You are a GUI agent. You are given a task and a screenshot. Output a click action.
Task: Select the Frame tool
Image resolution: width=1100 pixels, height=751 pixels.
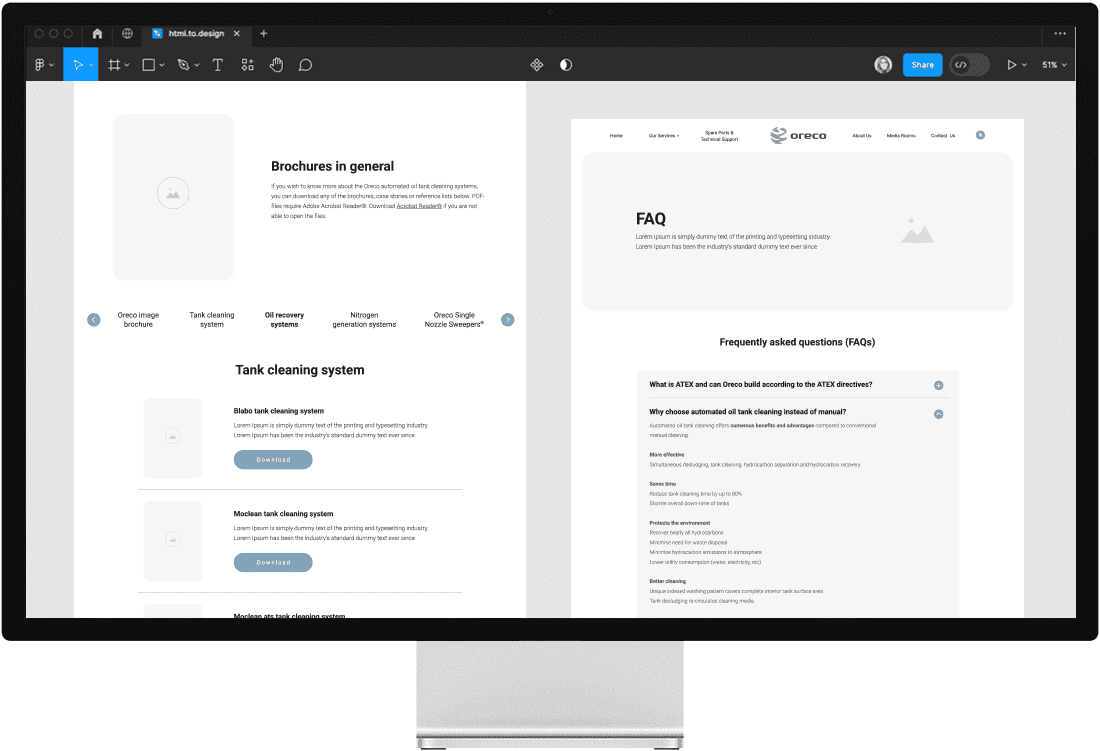[114, 65]
